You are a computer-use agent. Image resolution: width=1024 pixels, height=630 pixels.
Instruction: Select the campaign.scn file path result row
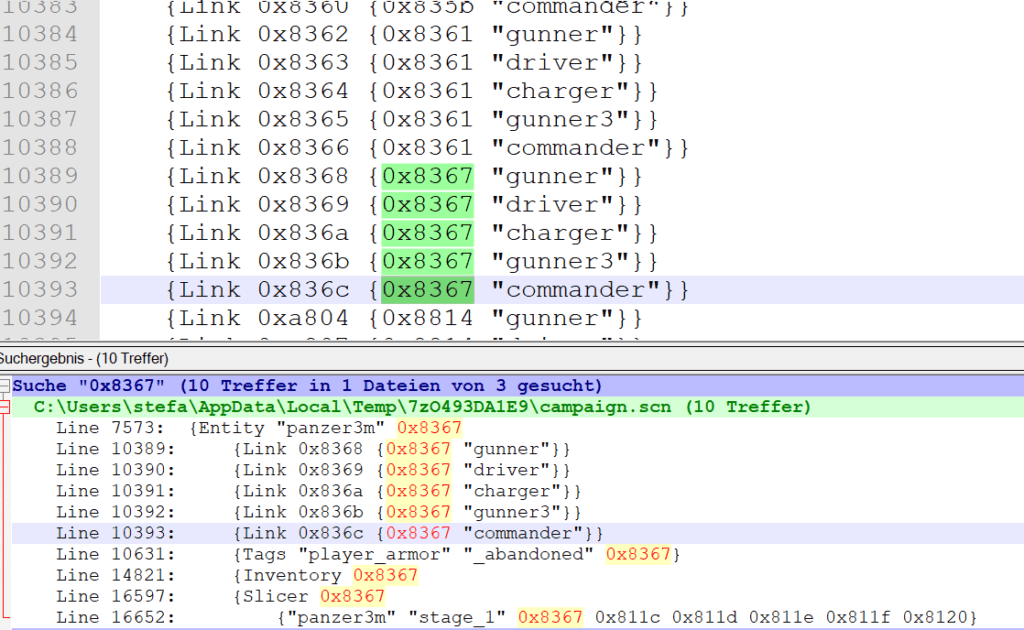click(518, 407)
